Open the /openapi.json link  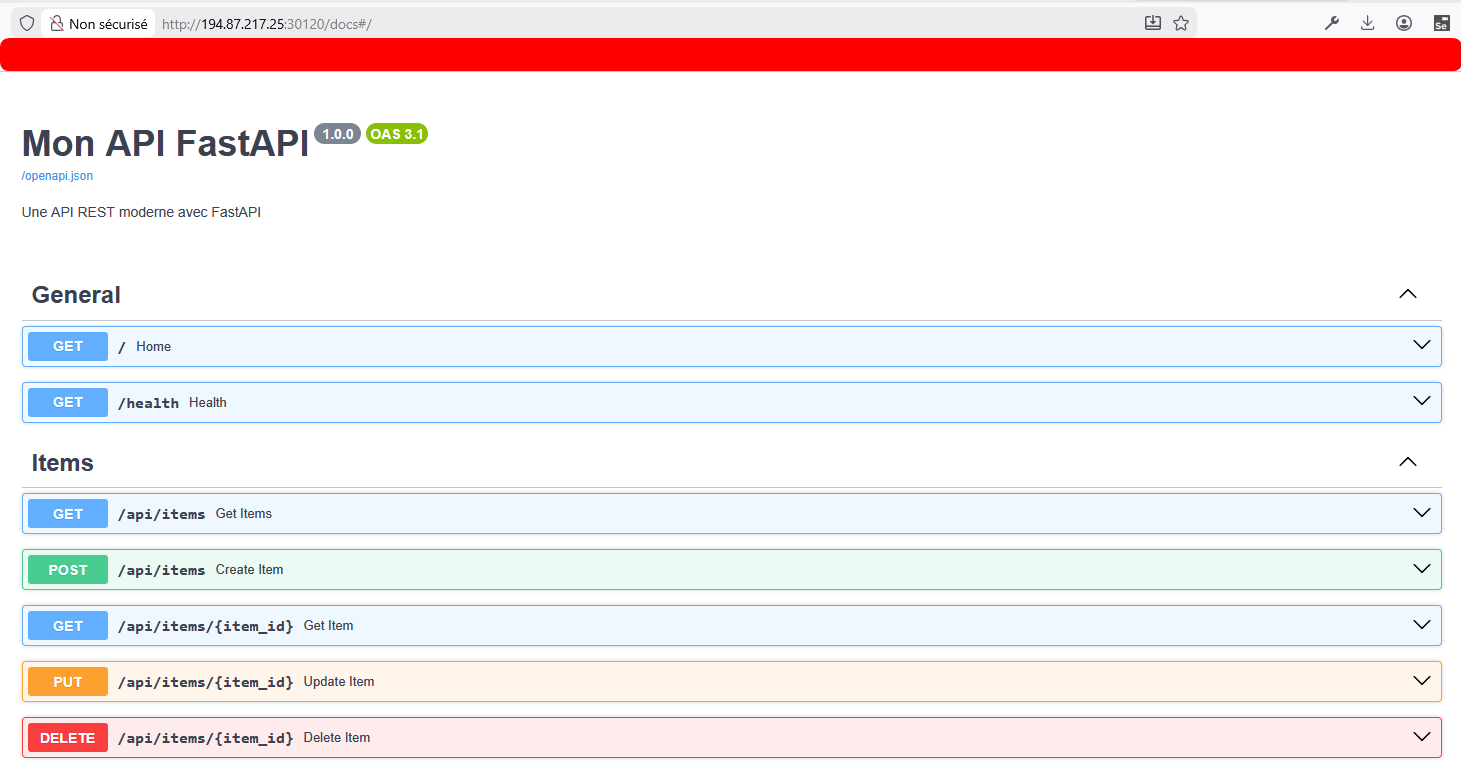point(57,176)
